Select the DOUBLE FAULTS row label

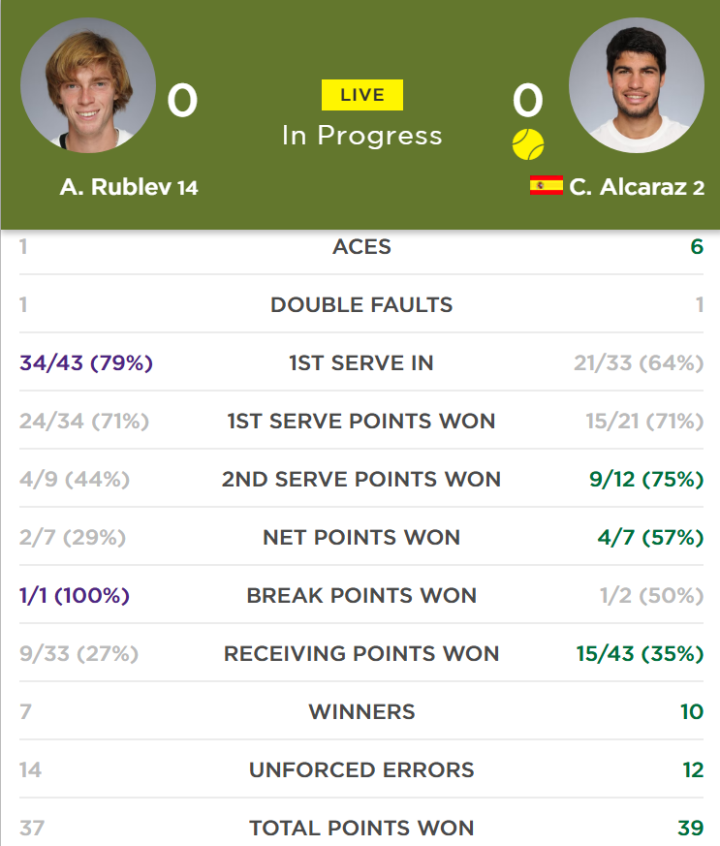coord(362,305)
